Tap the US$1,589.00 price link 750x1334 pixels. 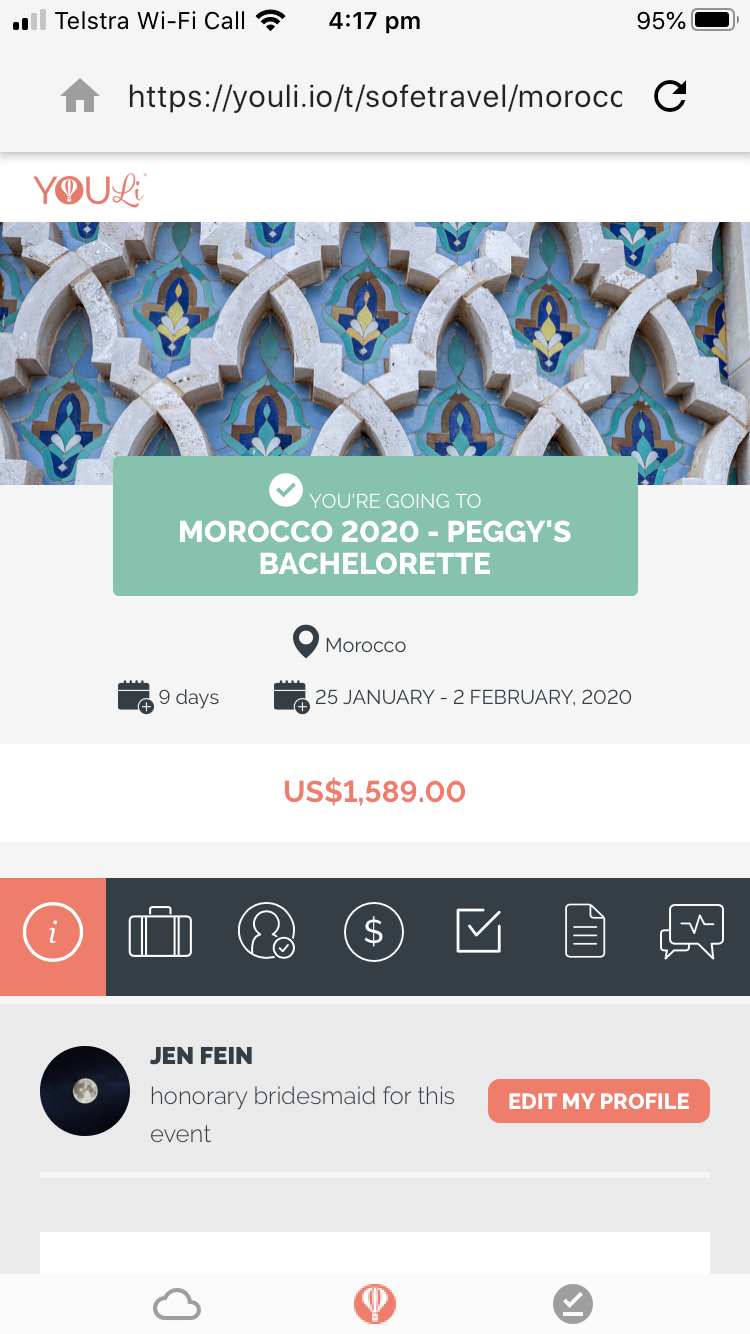[374, 792]
